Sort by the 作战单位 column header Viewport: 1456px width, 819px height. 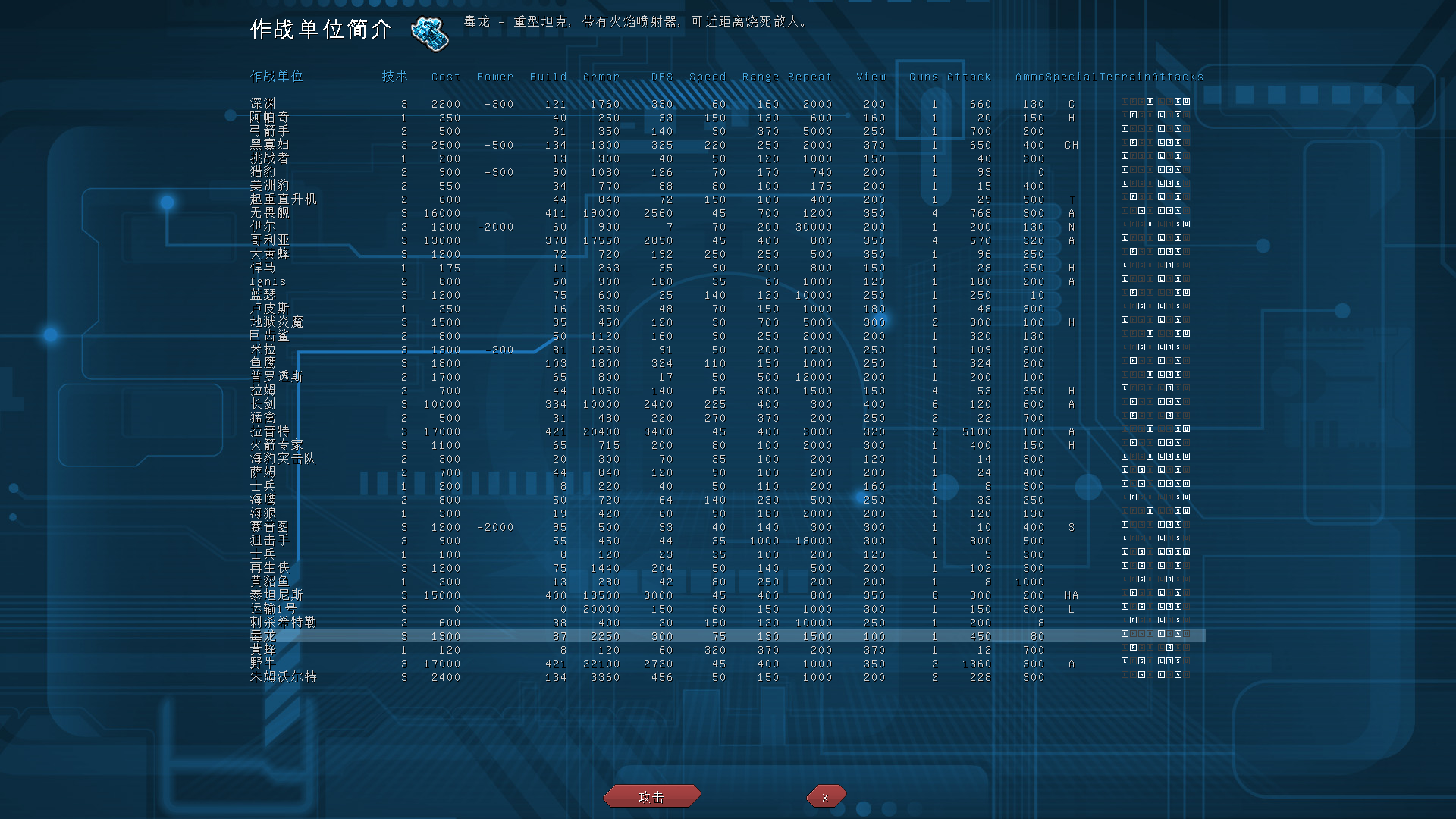click(277, 76)
